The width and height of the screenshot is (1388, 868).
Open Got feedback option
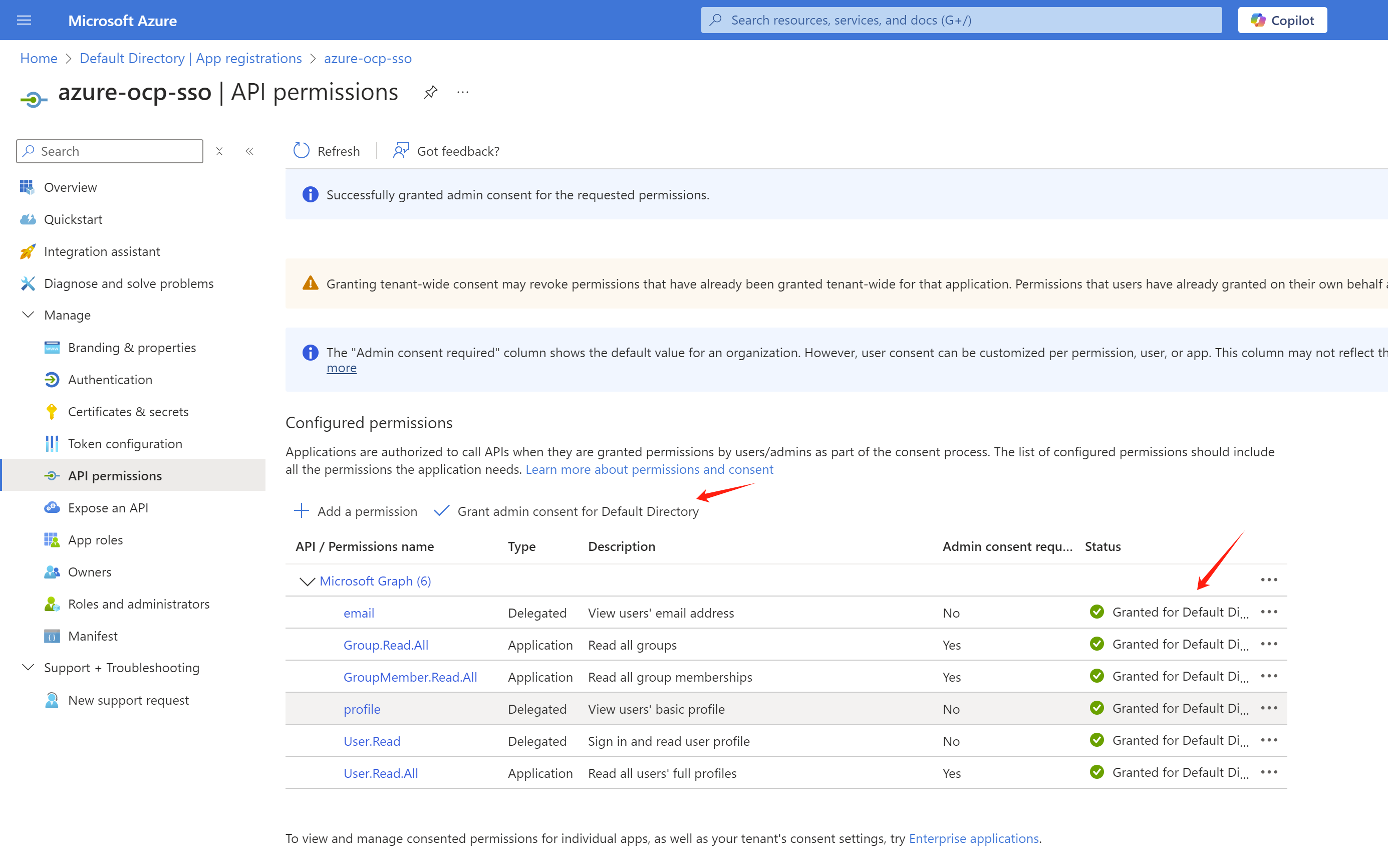coord(447,151)
